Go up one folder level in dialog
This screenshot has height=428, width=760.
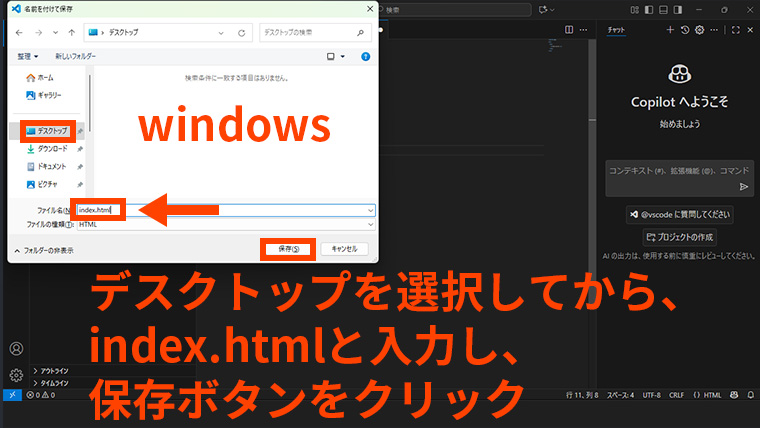(71, 33)
